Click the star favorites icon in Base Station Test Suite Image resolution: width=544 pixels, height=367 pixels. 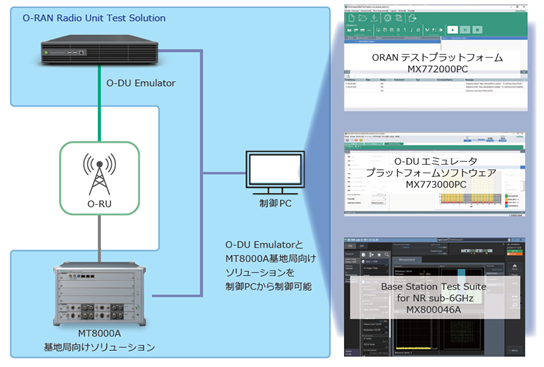[379, 255]
